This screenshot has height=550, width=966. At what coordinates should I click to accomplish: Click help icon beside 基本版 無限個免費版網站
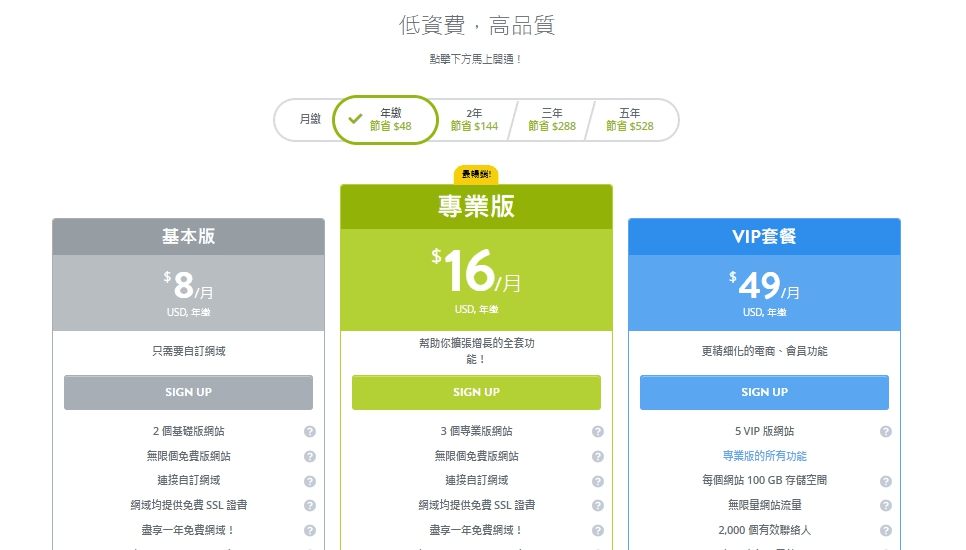310,456
